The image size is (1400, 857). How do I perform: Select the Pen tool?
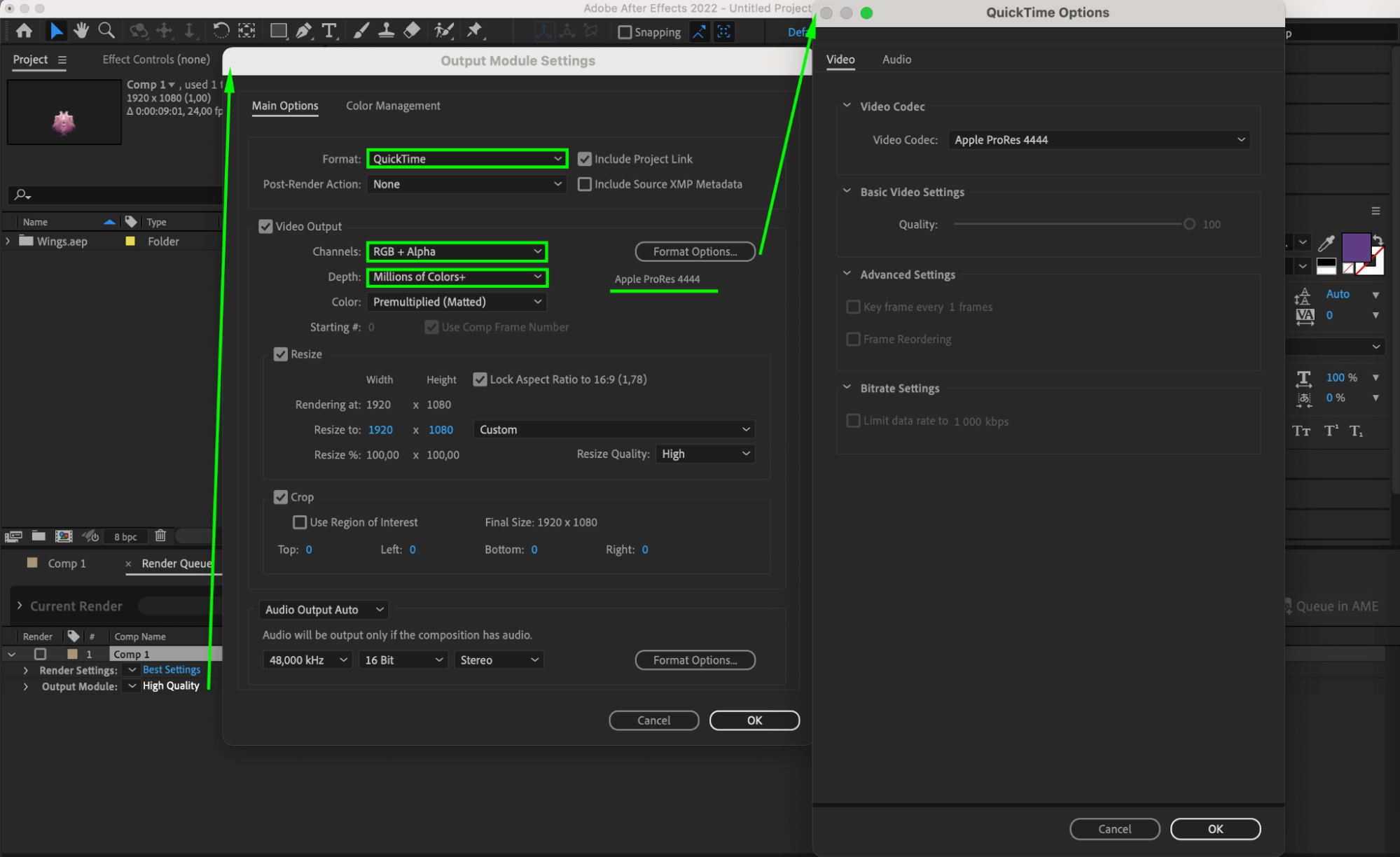pos(303,30)
